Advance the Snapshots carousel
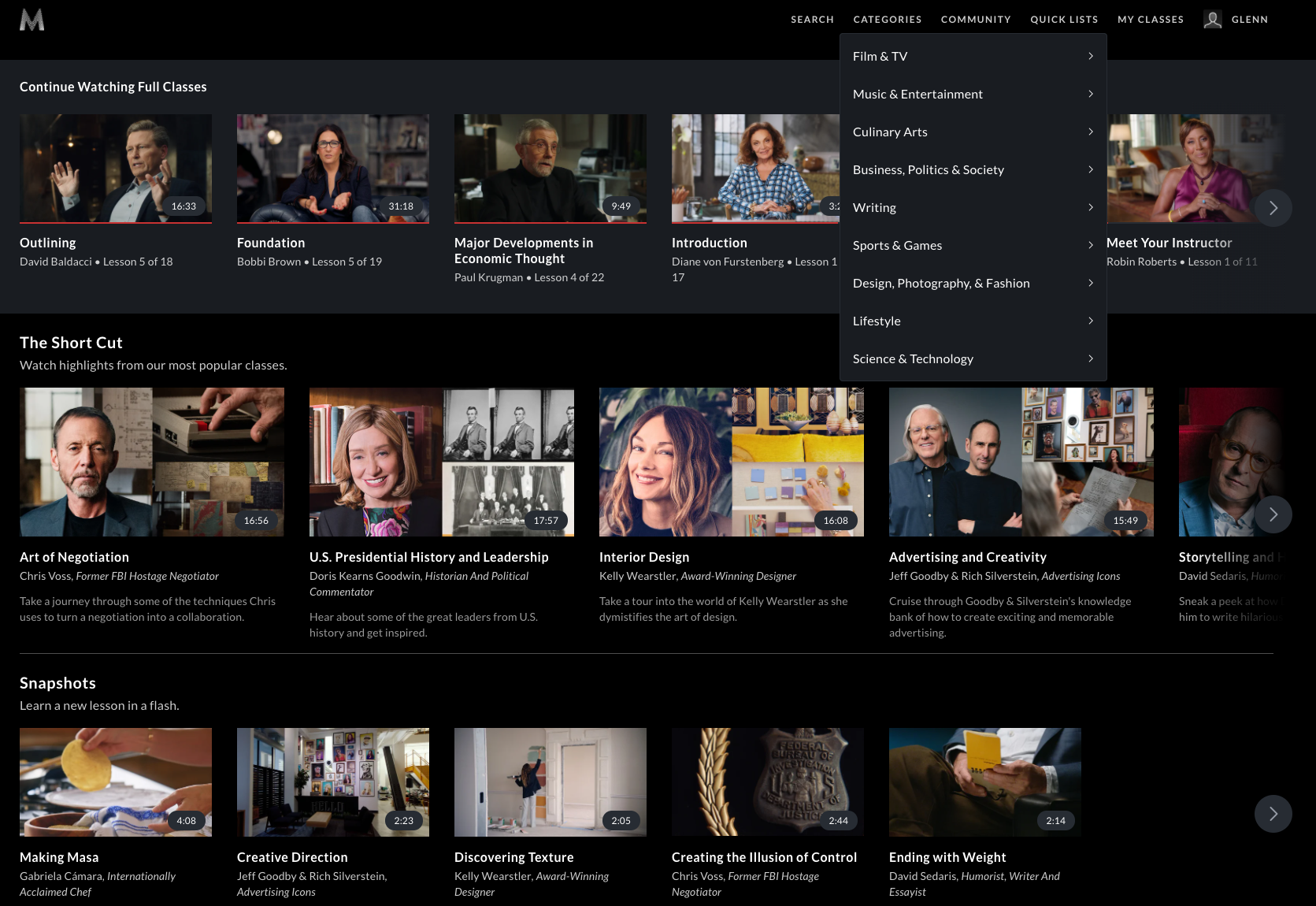The height and width of the screenshot is (906, 1316). (1273, 814)
